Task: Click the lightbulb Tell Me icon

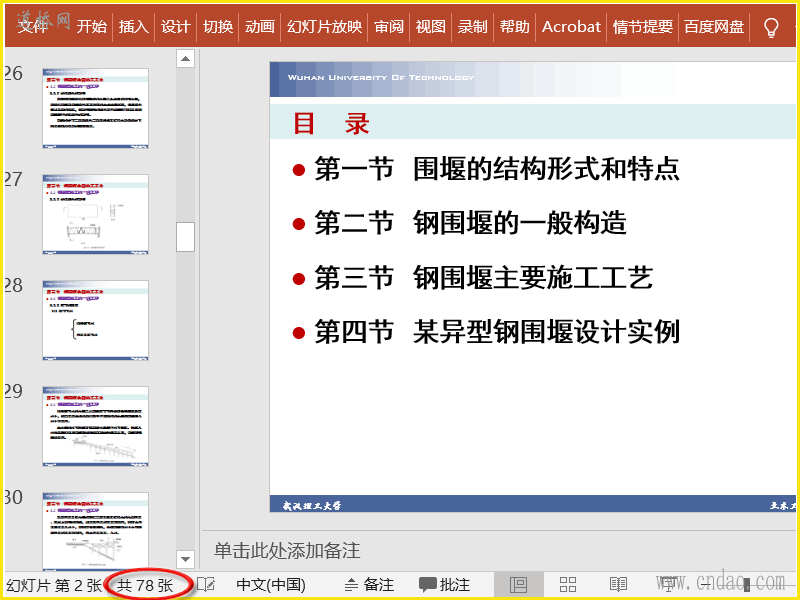Action: (x=771, y=28)
